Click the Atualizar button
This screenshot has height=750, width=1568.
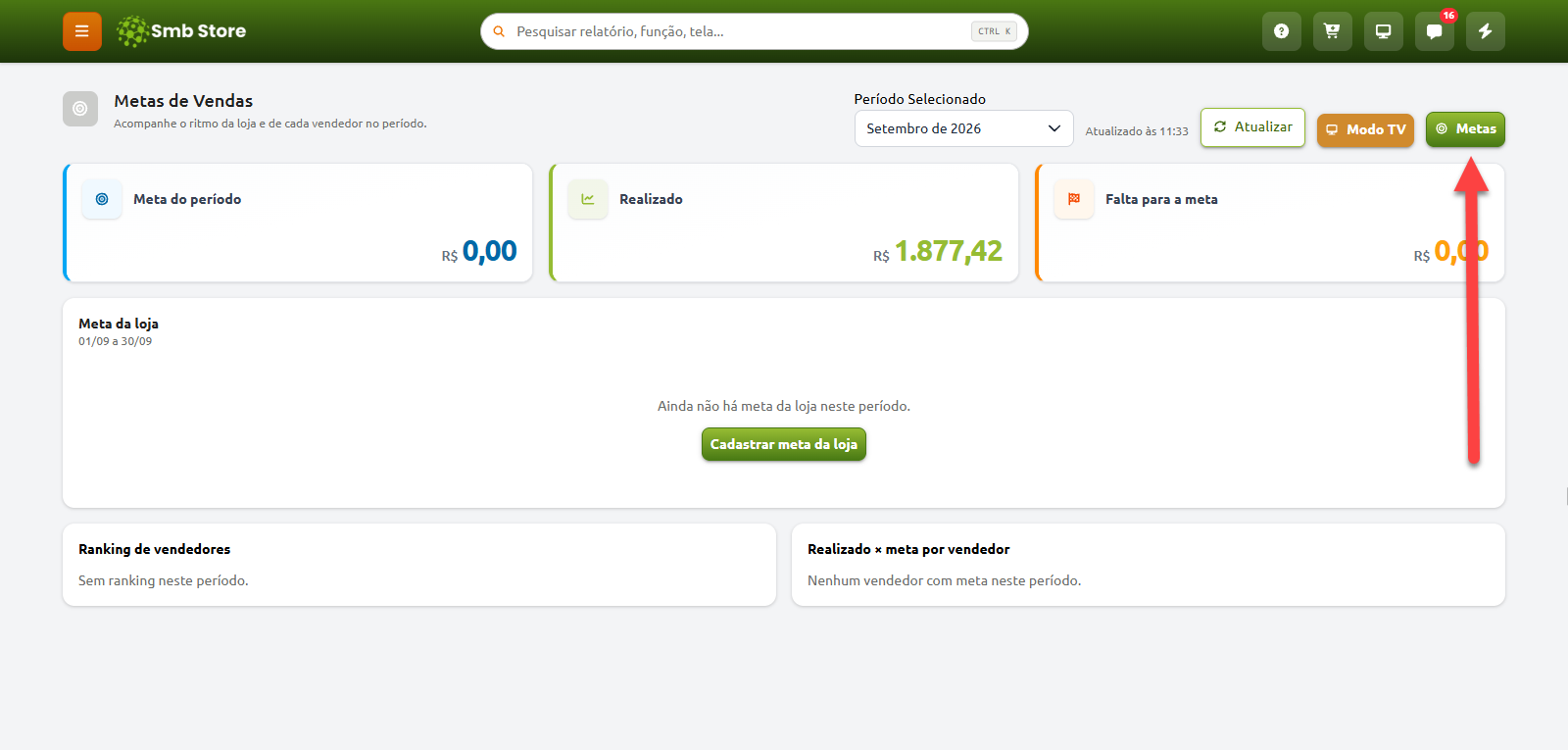tap(1252, 127)
